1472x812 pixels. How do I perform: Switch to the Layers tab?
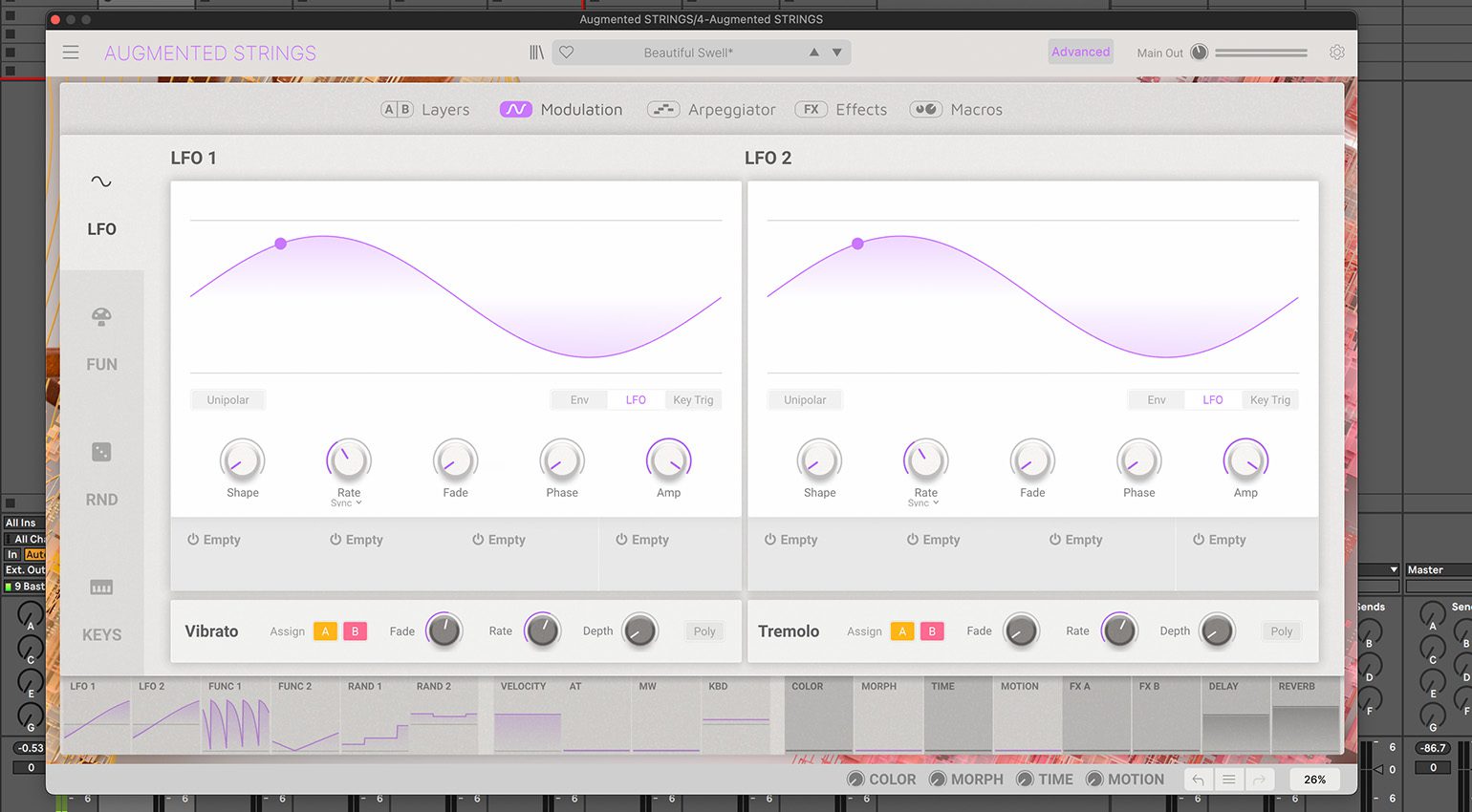click(425, 110)
